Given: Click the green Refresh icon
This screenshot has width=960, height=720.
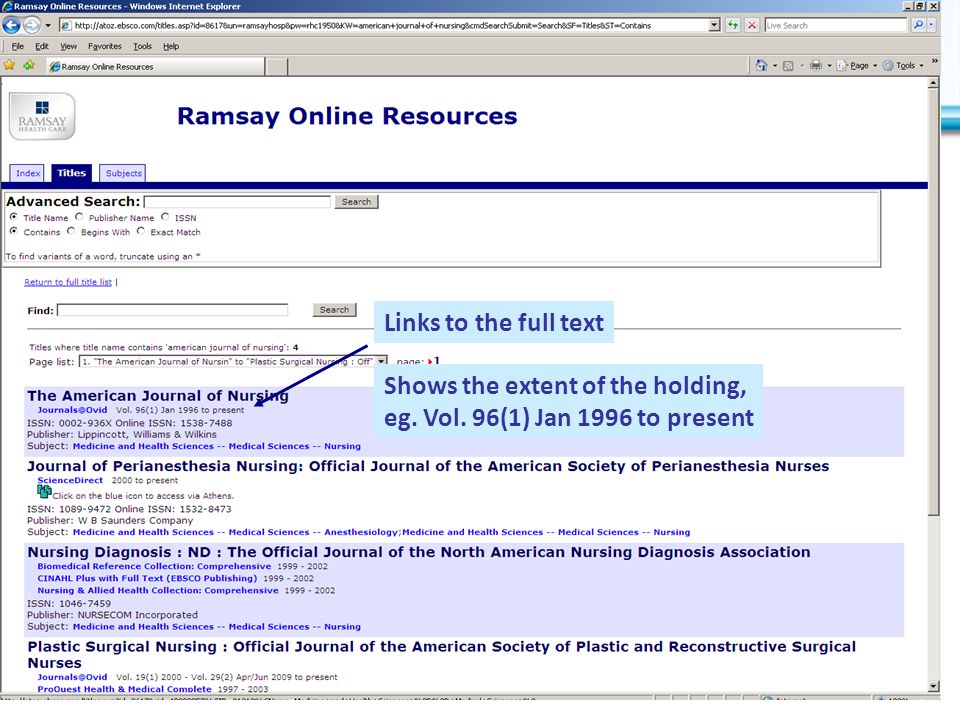Looking at the screenshot, I should pyautogui.click(x=733, y=25).
